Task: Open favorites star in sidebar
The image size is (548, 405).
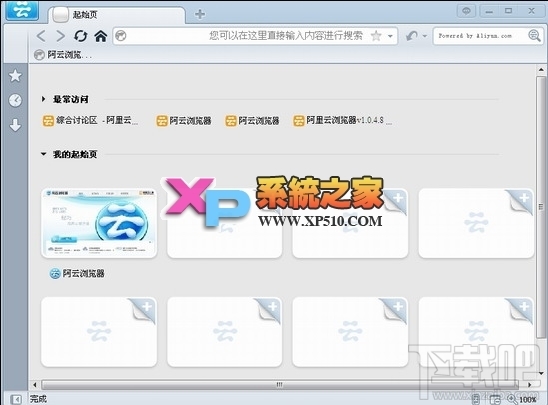Action: pos(15,75)
